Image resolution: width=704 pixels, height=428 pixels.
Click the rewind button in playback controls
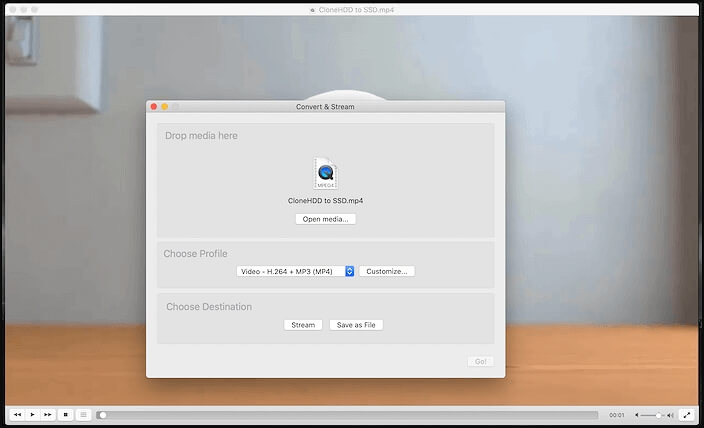(x=17, y=414)
